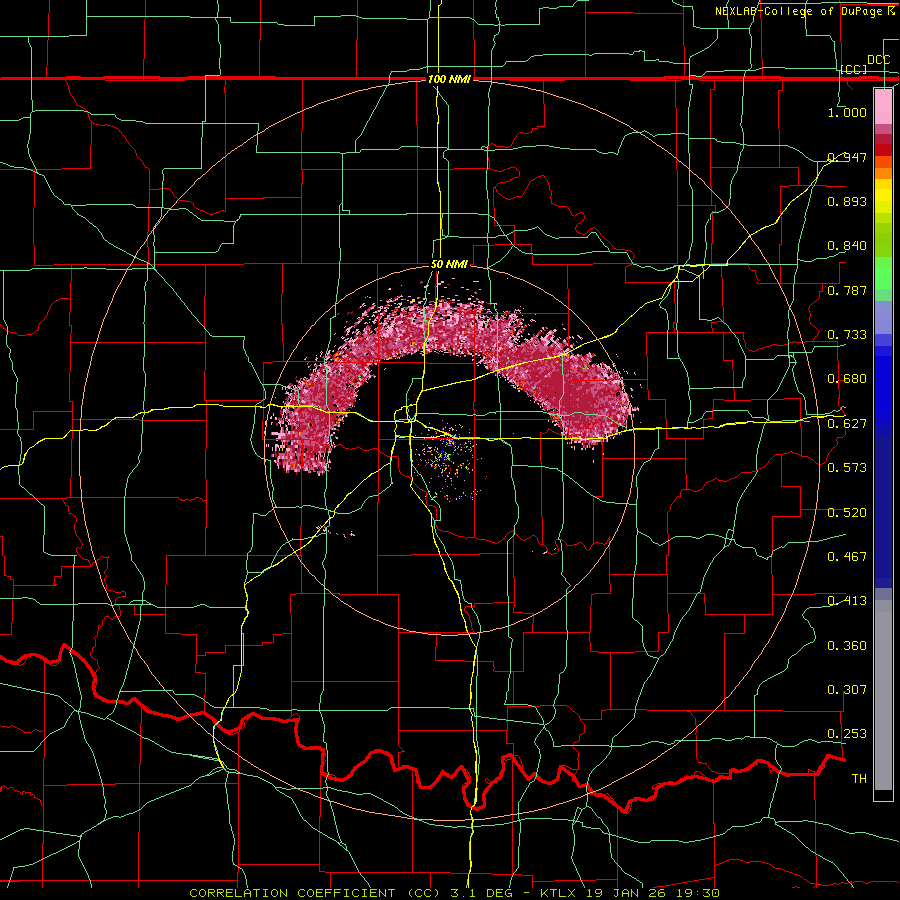Select the 0.573 scale value
The image size is (900, 900).
tap(847, 468)
